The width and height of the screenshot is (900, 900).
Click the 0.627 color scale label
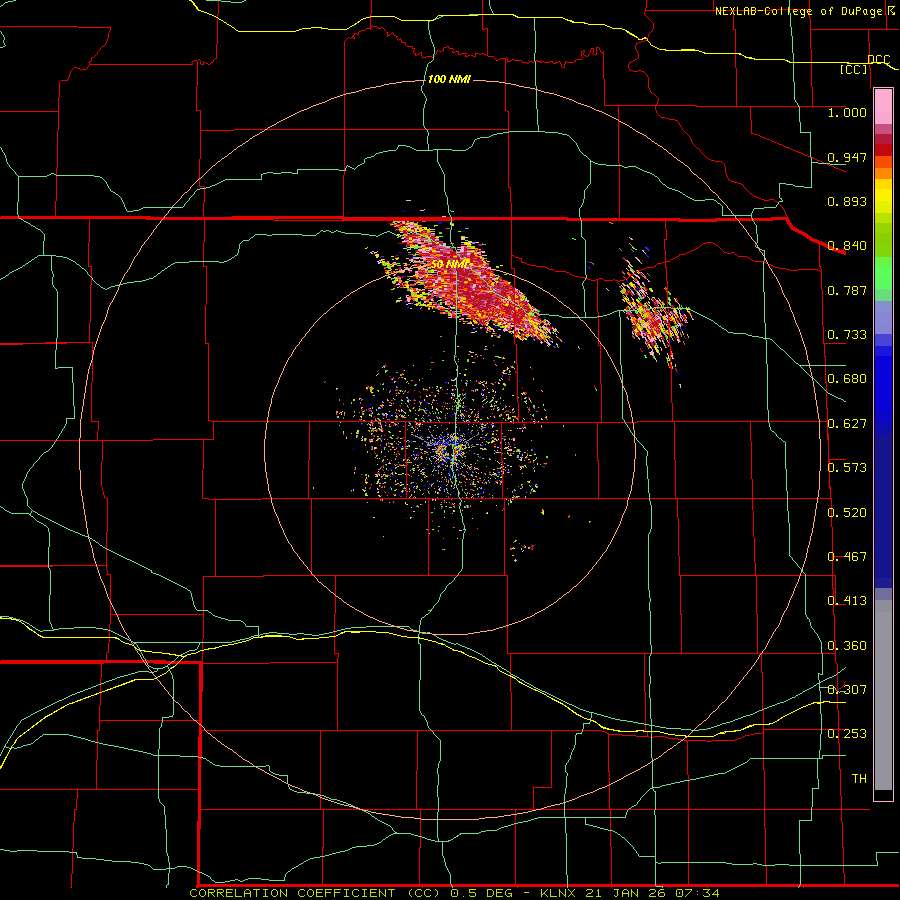[x=847, y=424]
